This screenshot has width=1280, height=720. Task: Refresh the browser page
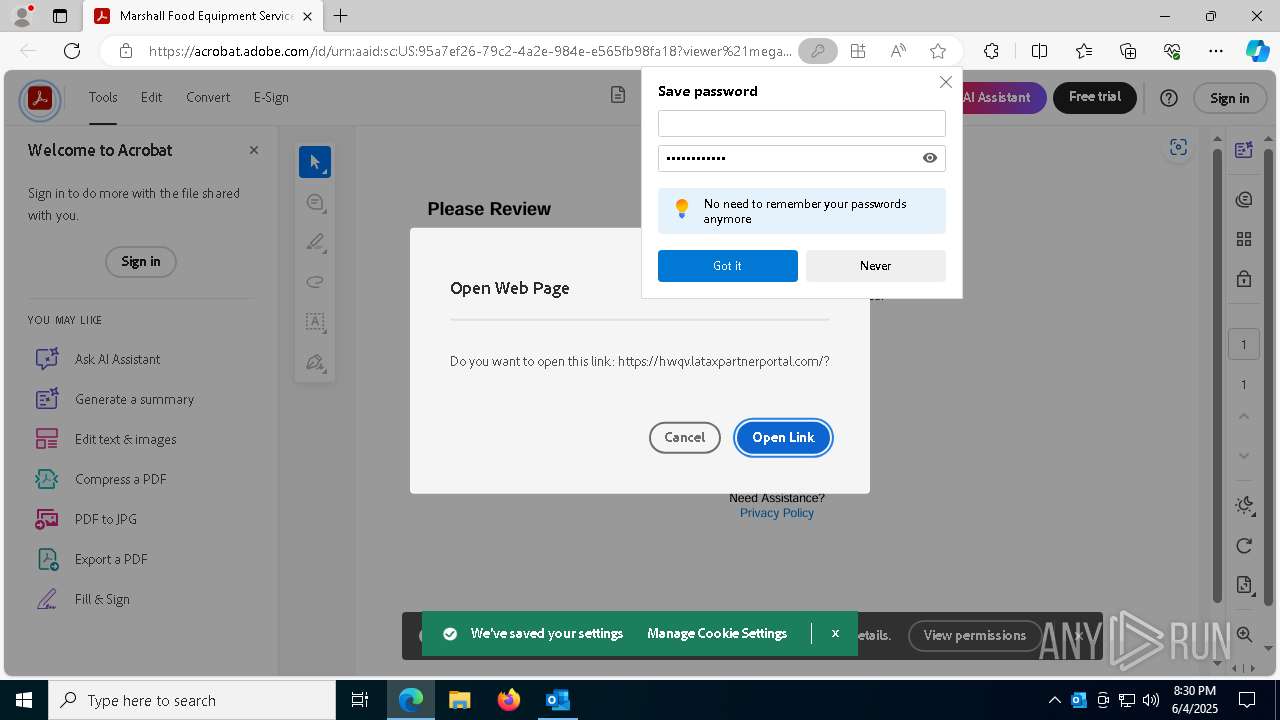(72, 51)
